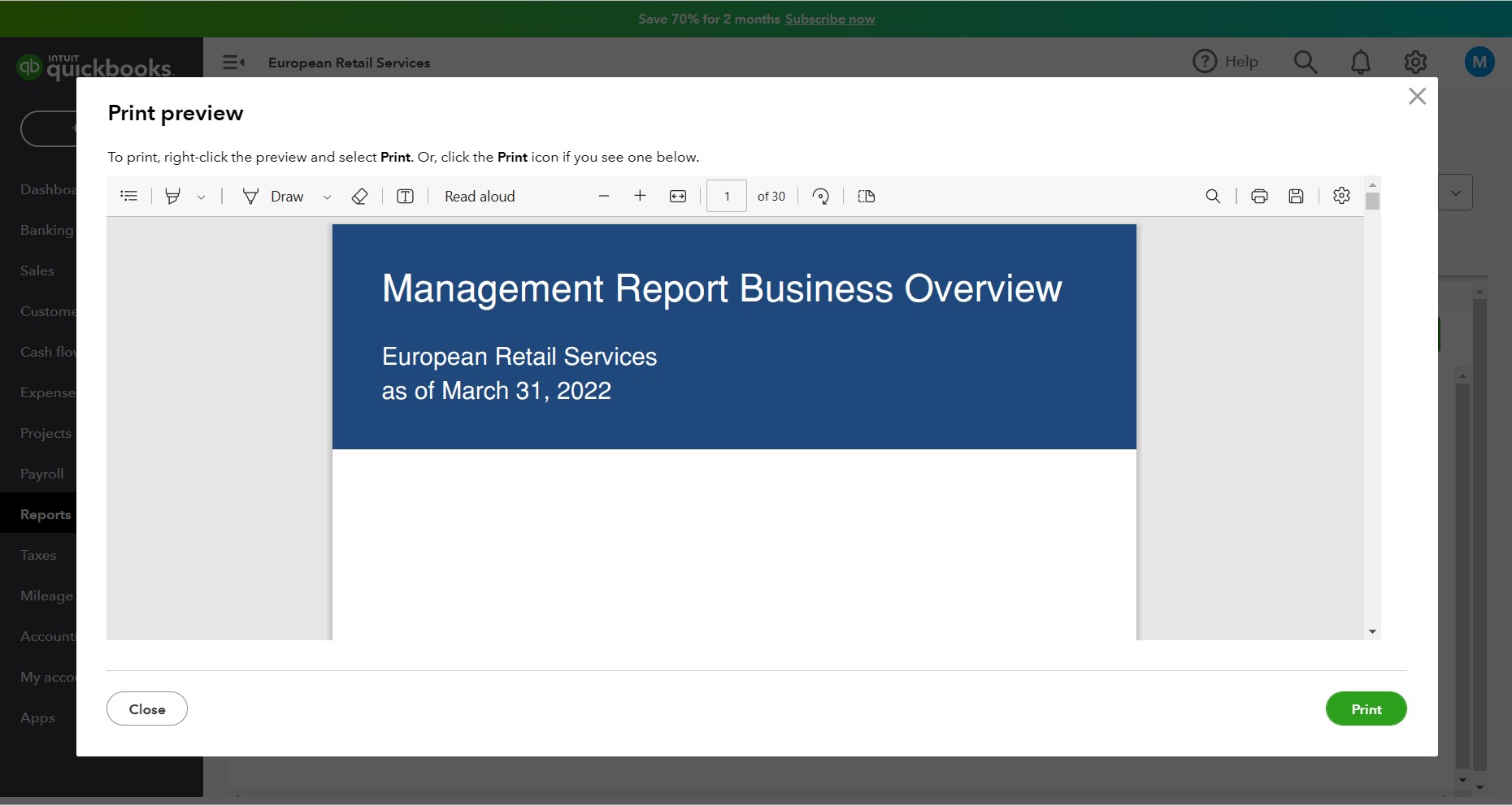This screenshot has height=806, width=1512.
Task: Expand the highlighter options dropdown arrow
Action: coord(201,197)
